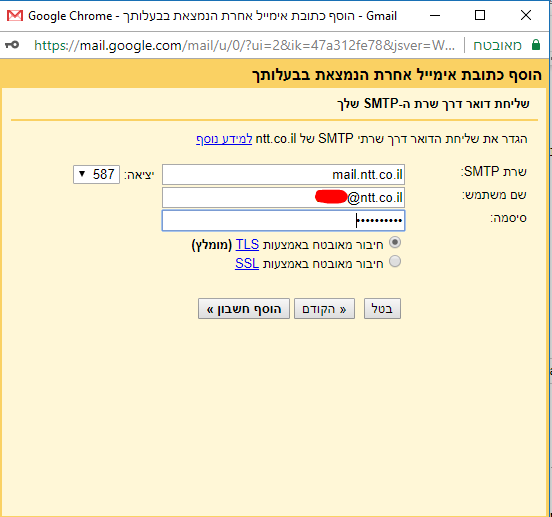Click the 'שם משתמש:' username label
Image resolution: width=552 pixels, height=517 pixels.
click(494, 195)
